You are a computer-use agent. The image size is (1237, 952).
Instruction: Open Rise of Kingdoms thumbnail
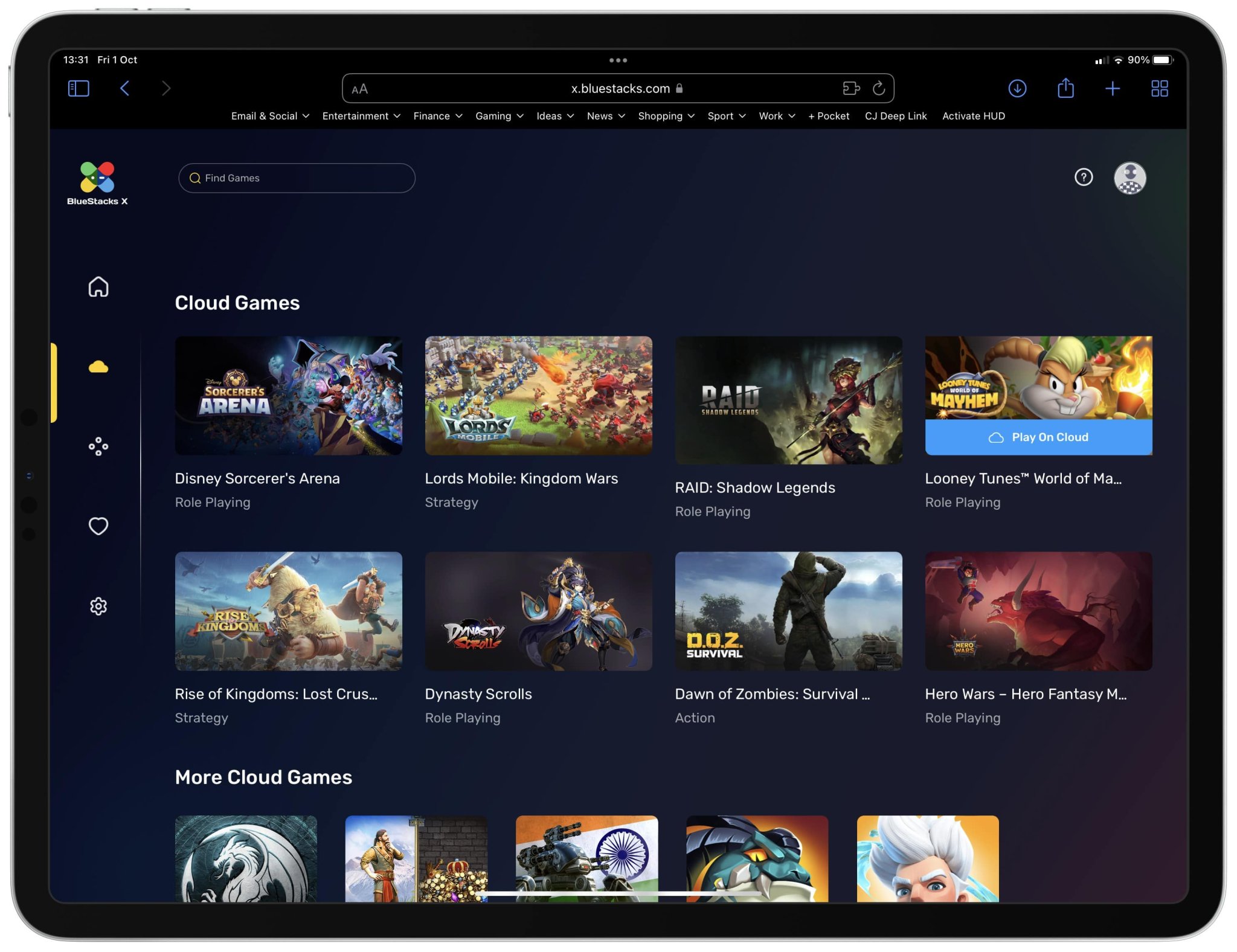pos(288,611)
